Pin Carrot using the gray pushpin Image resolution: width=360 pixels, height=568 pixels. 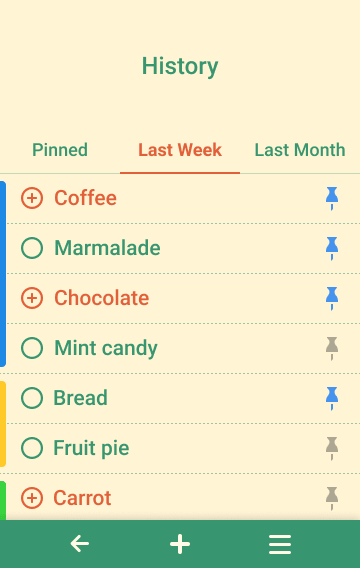tap(332, 498)
